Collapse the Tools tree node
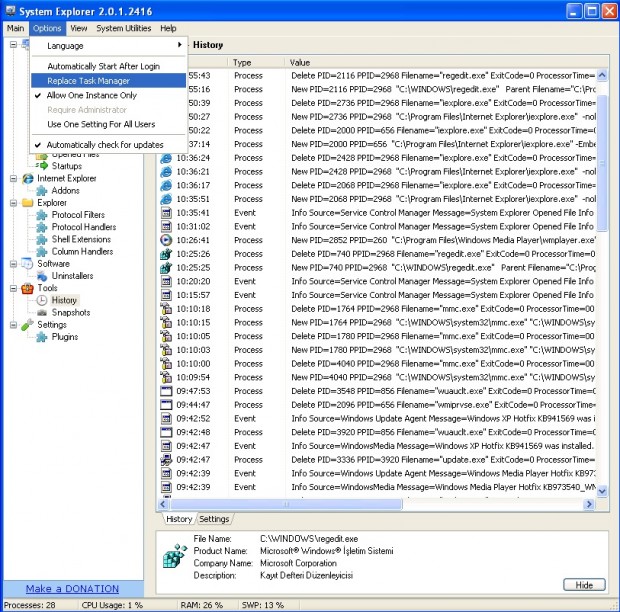Image resolution: width=620 pixels, height=612 pixels. 13,288
